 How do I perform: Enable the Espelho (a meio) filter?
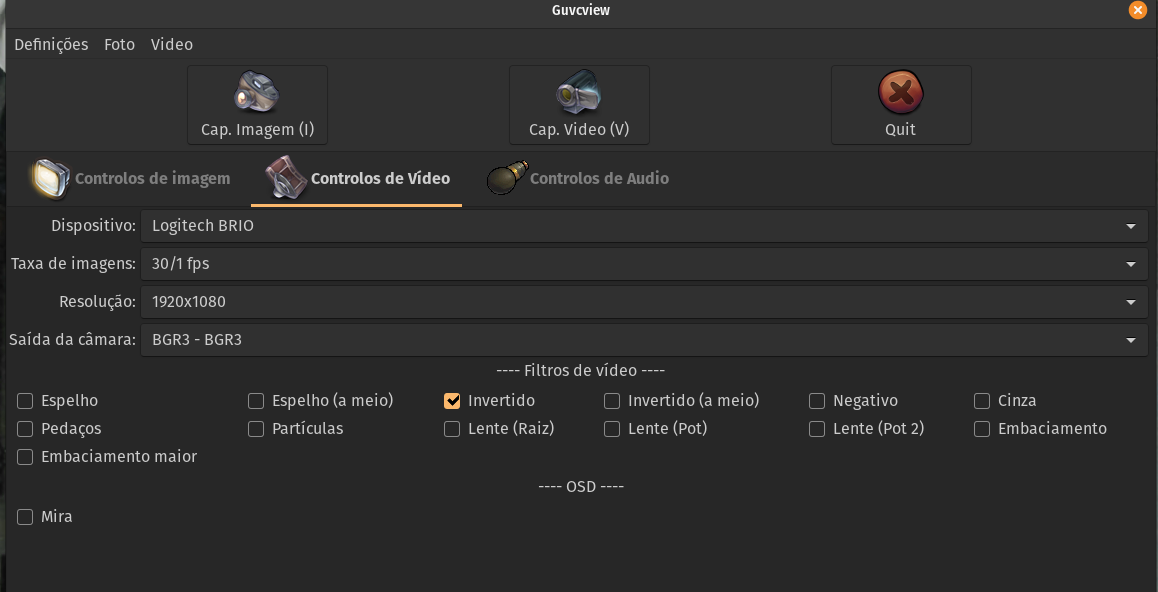point(256,401)
